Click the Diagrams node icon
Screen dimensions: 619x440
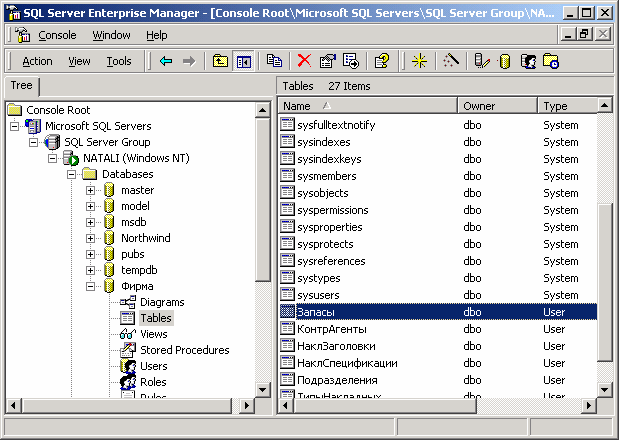128,302
